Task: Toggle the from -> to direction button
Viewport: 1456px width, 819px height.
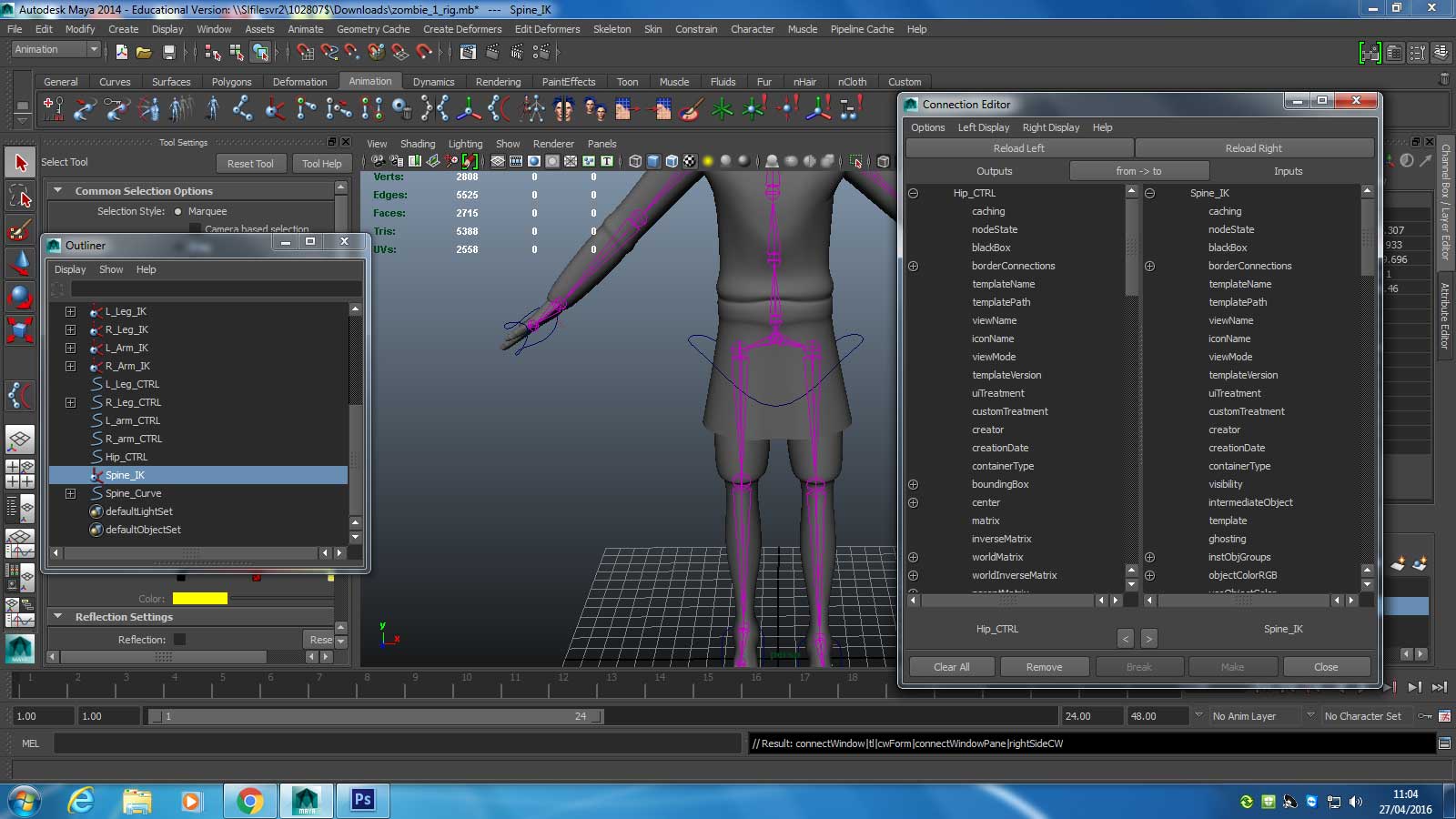Action: [1138, 171]
